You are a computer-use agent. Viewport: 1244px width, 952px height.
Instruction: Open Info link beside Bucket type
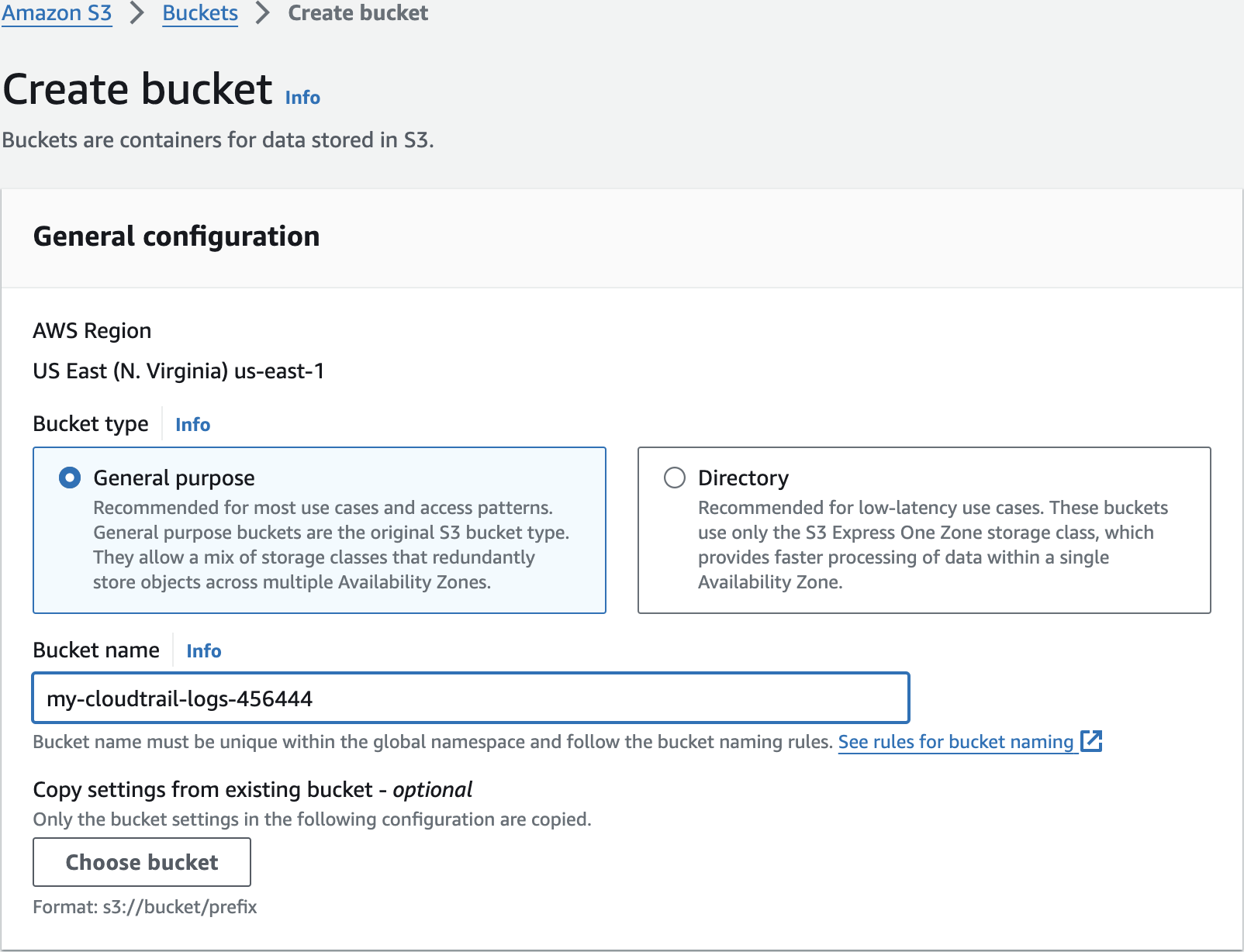pos(192,425)
